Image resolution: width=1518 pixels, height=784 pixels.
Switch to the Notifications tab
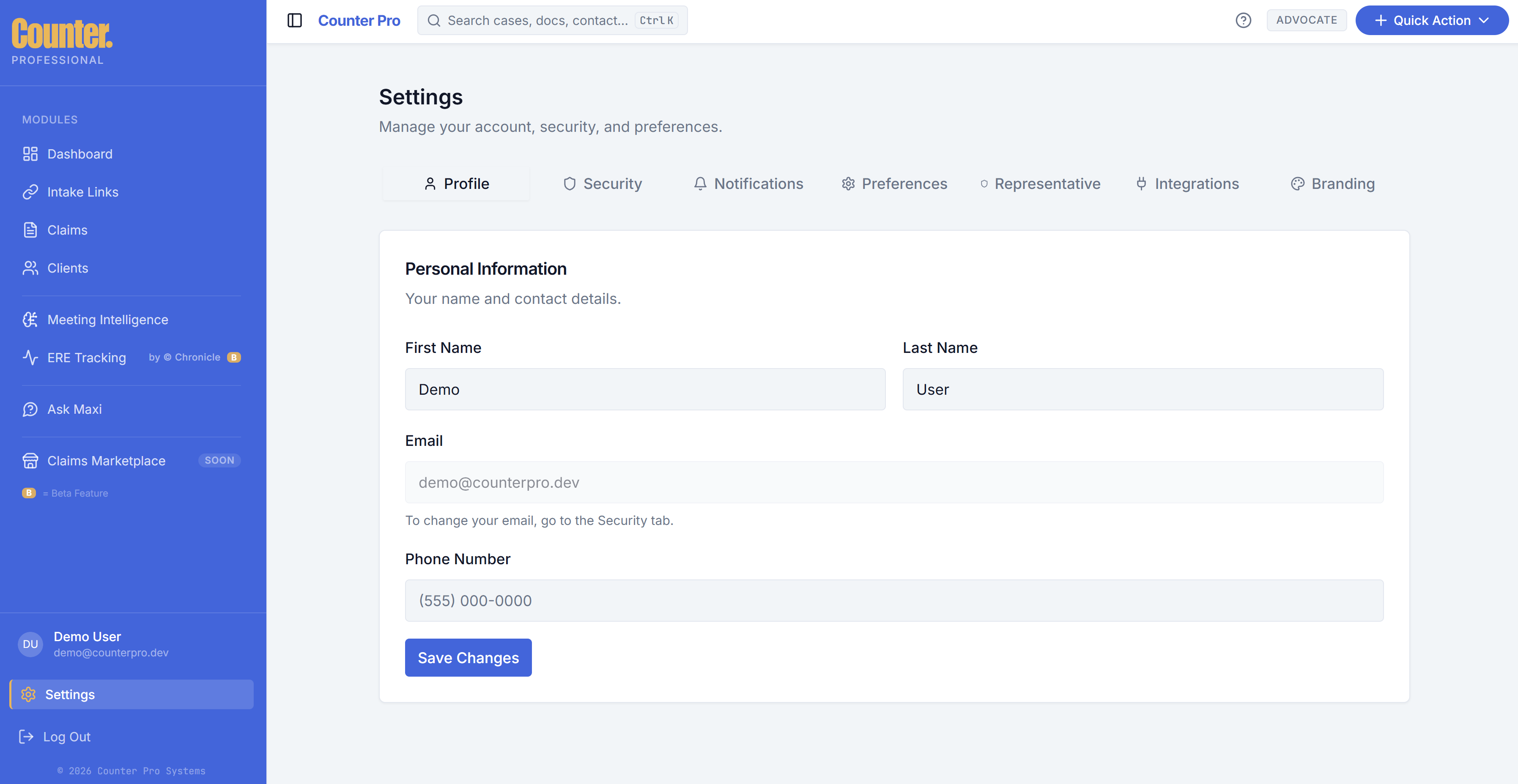(x=748, y=184)
